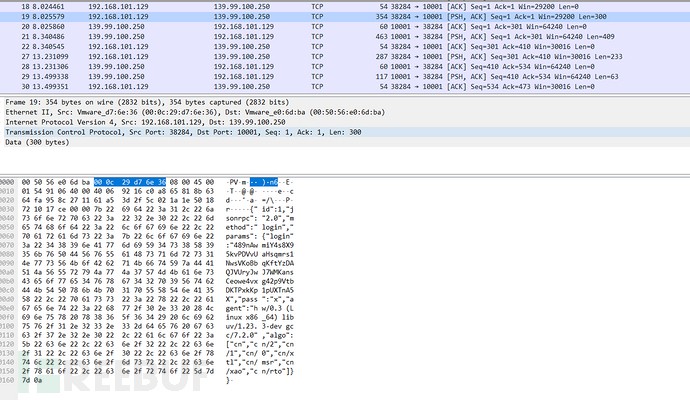Click ASCII text showing params login
Screen dimensions: 690x400
(x=260, y=236)
